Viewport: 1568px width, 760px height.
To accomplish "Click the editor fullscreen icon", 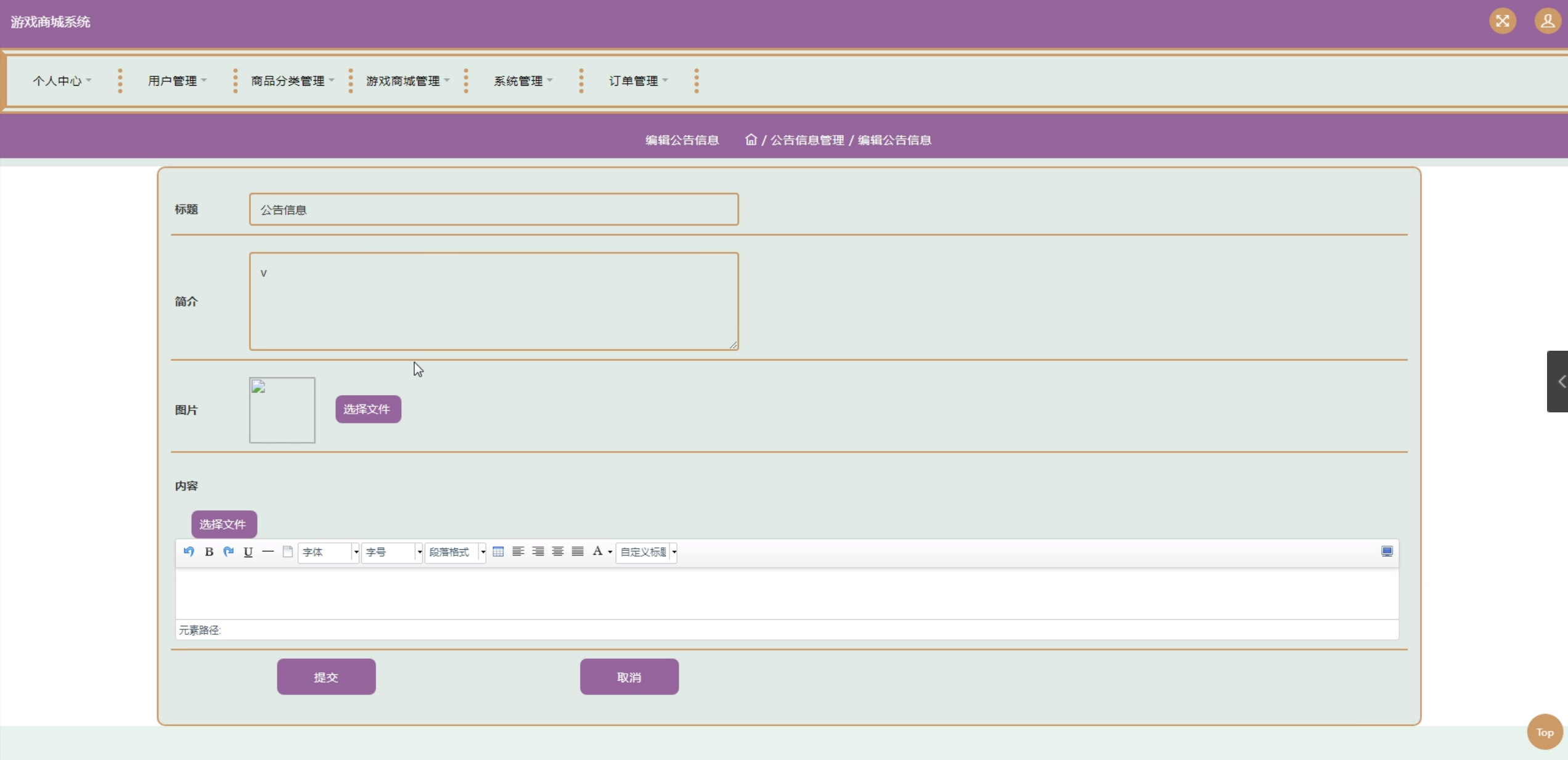I will pos(1387,552).
